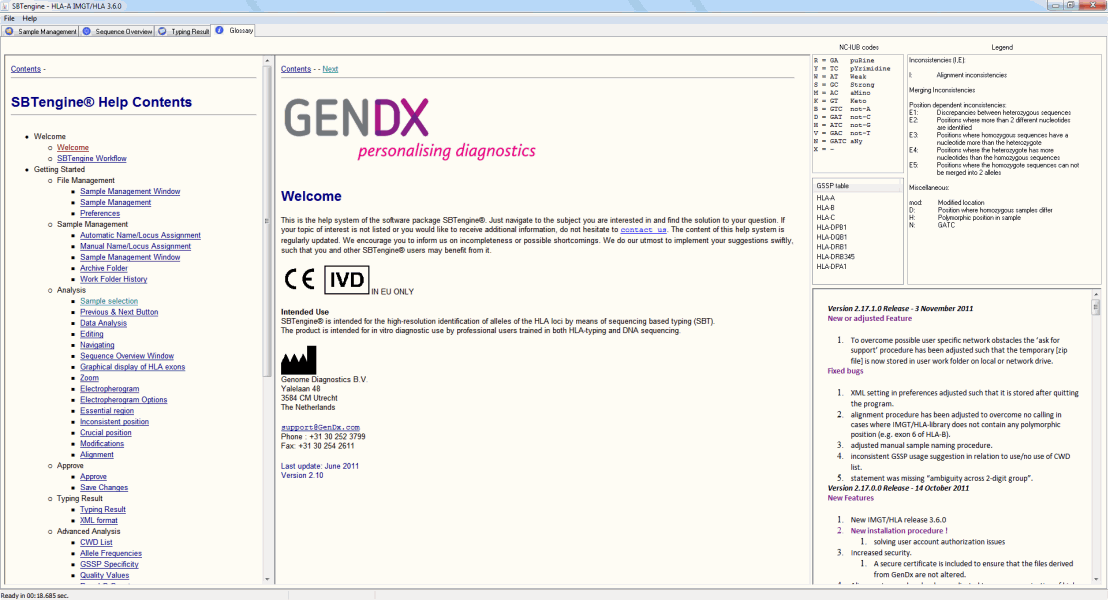Click the contact us link
Screen dimensions: 1108x600
click(x=643, y=230)
